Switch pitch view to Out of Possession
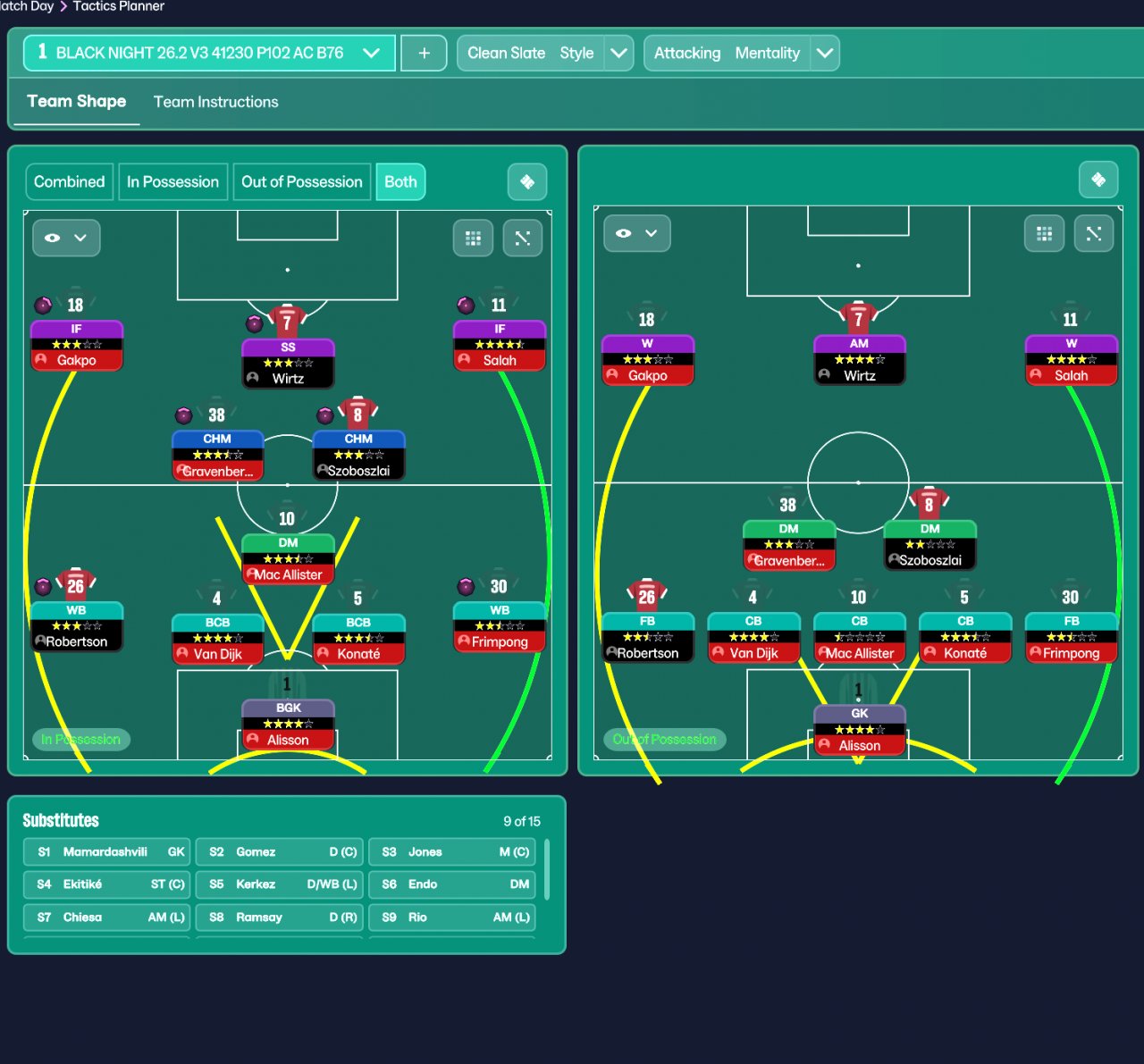The width and height of the screenshot is (1144, 1064). [x=302, y=181]
